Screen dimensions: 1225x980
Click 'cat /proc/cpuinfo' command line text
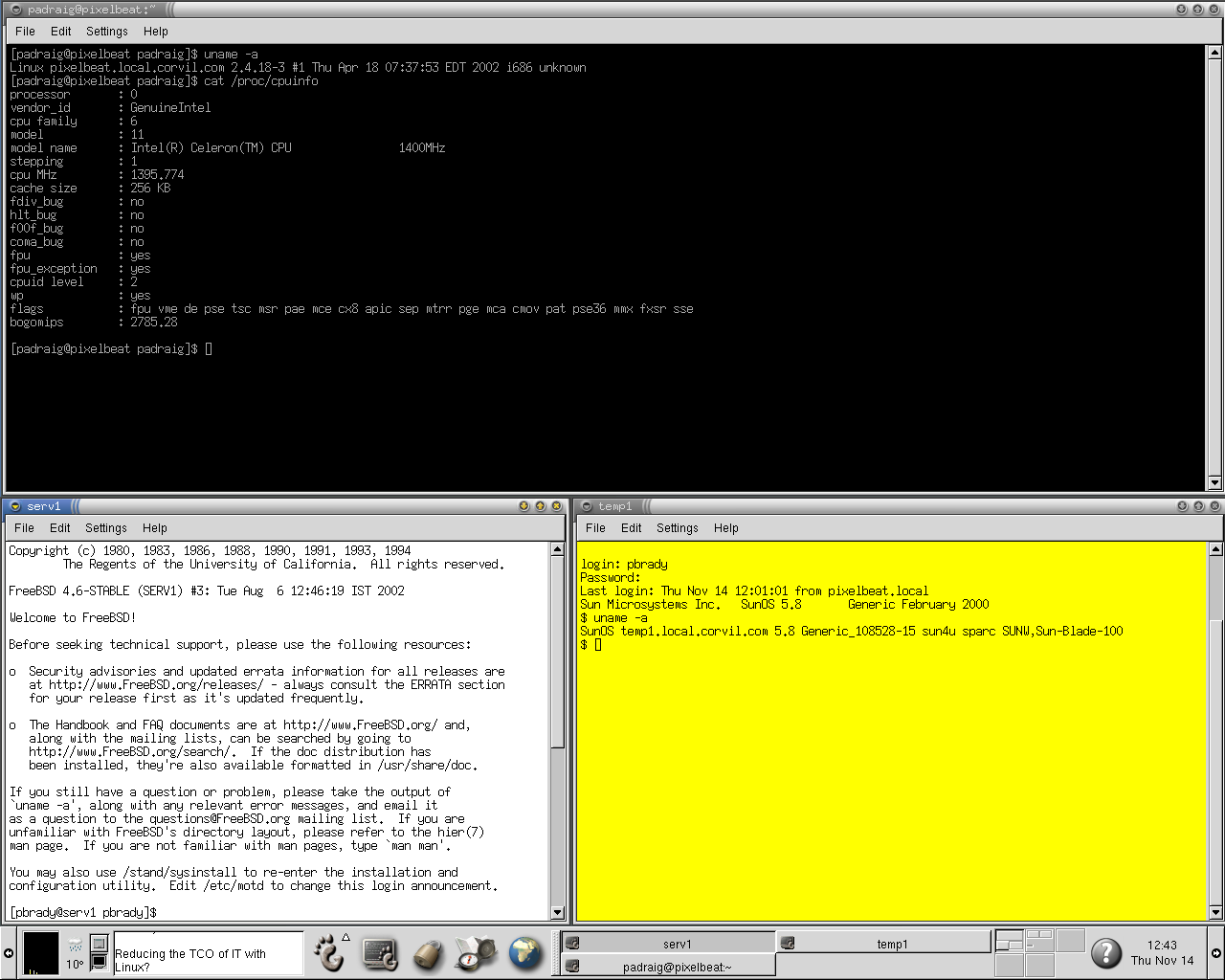260,81
